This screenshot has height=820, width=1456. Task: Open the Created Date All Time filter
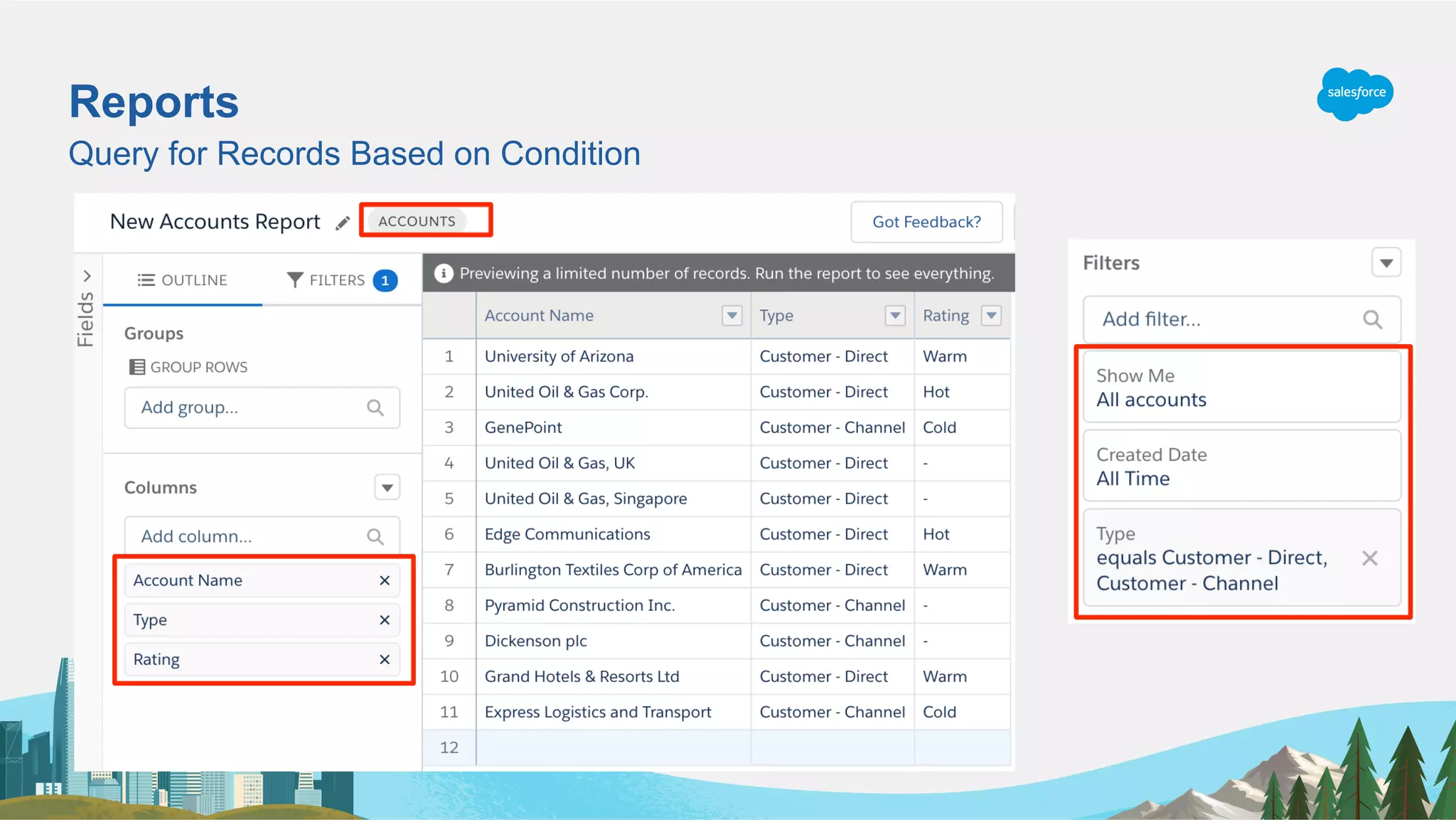[1242, 467]
